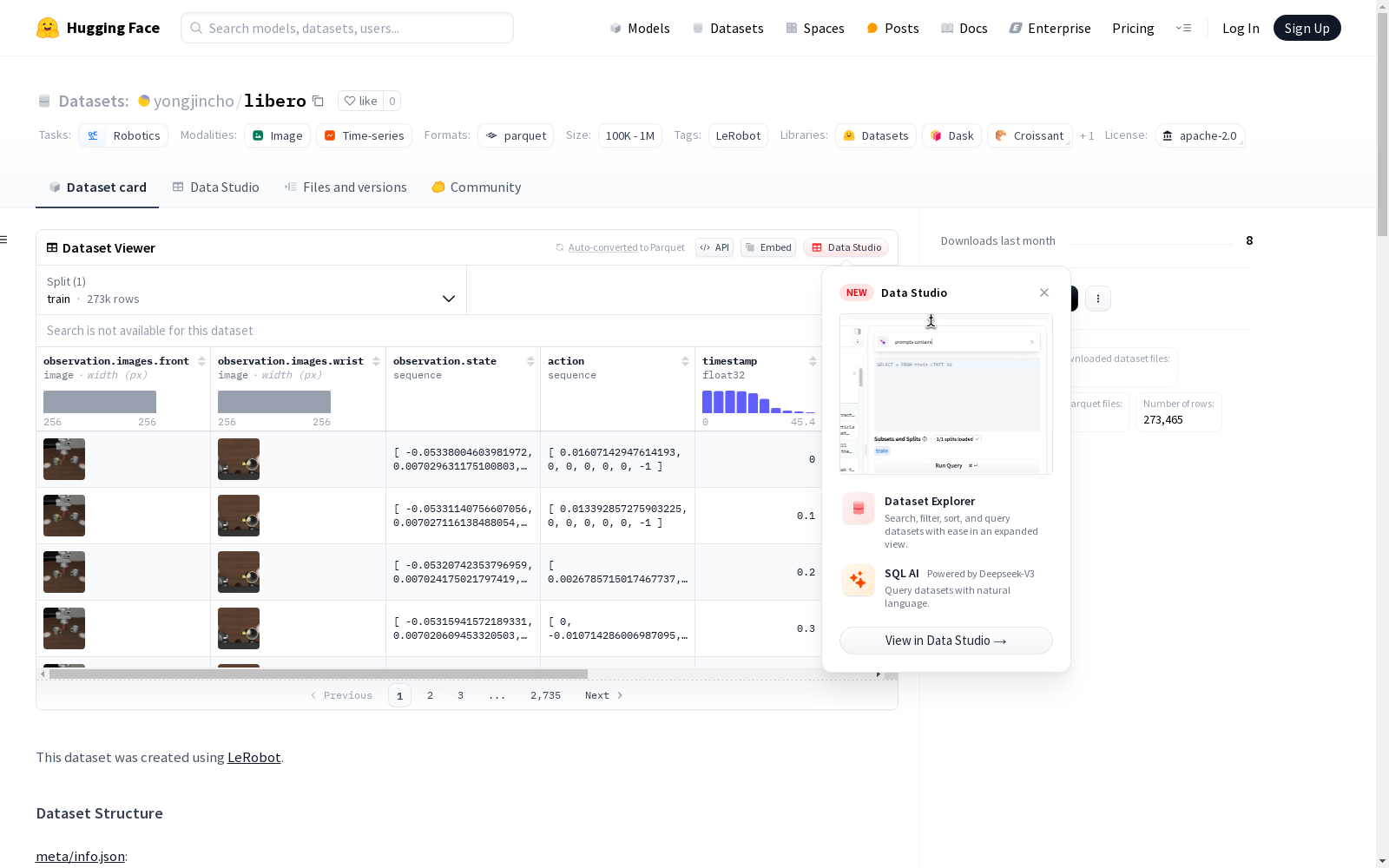Click the Robotics task tag
This screenshot has width=1389, height=868.
(122, 135)
